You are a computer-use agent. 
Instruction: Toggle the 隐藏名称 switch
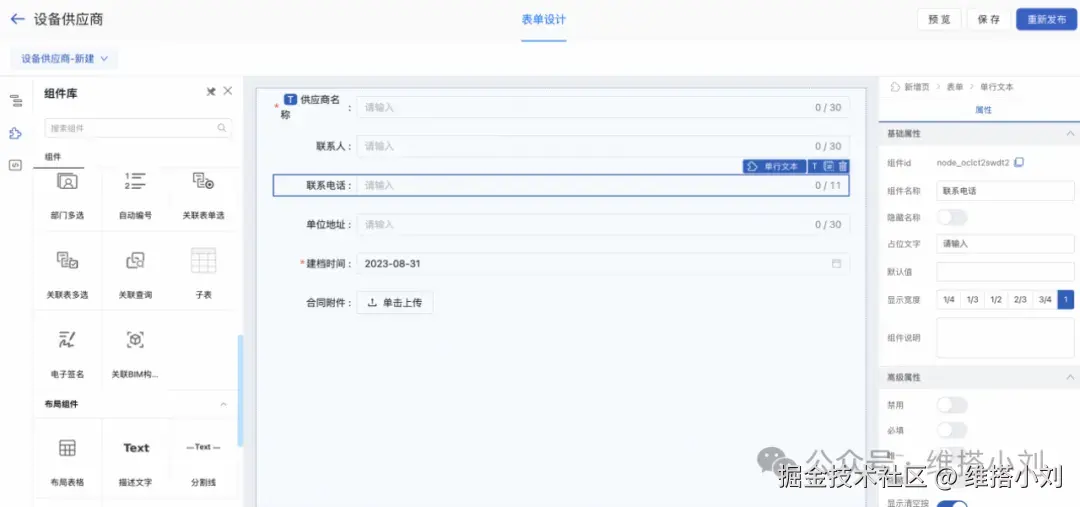[x=952, y=217]
